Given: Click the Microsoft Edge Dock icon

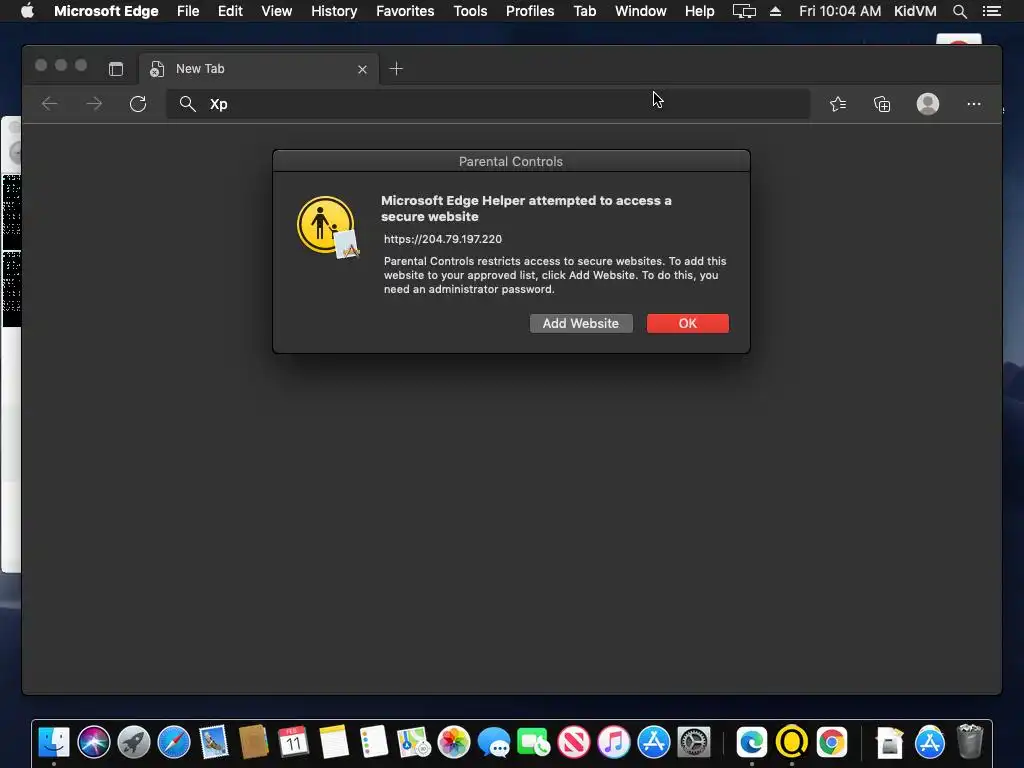Looking at the screenshot, I should click(x=752, y=742).
